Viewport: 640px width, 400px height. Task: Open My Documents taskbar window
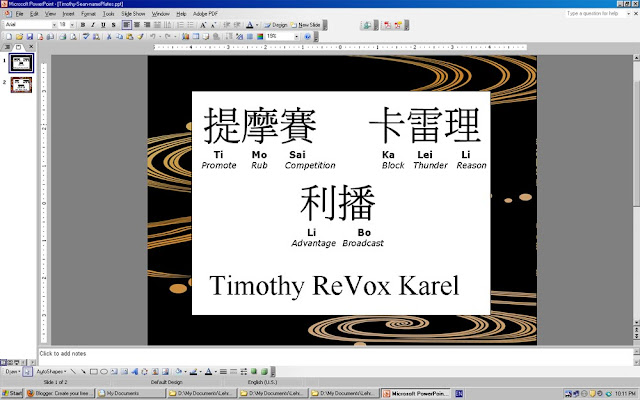(131, 393)
